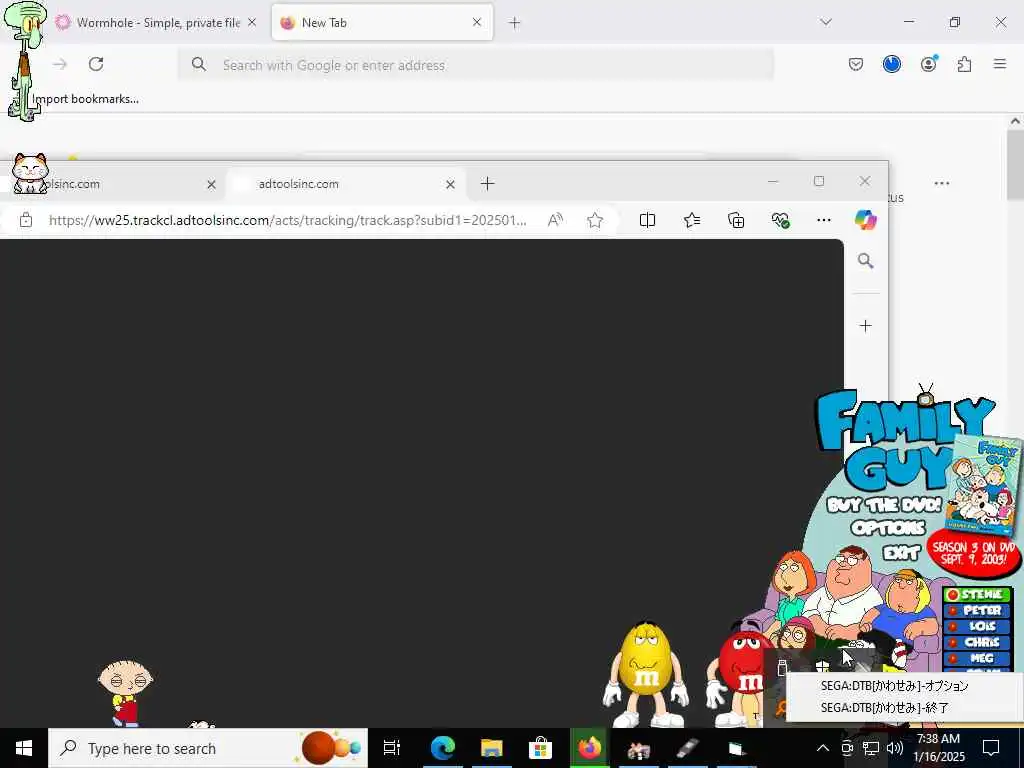Click Edge sidebar plus customize button

[866, 326]
